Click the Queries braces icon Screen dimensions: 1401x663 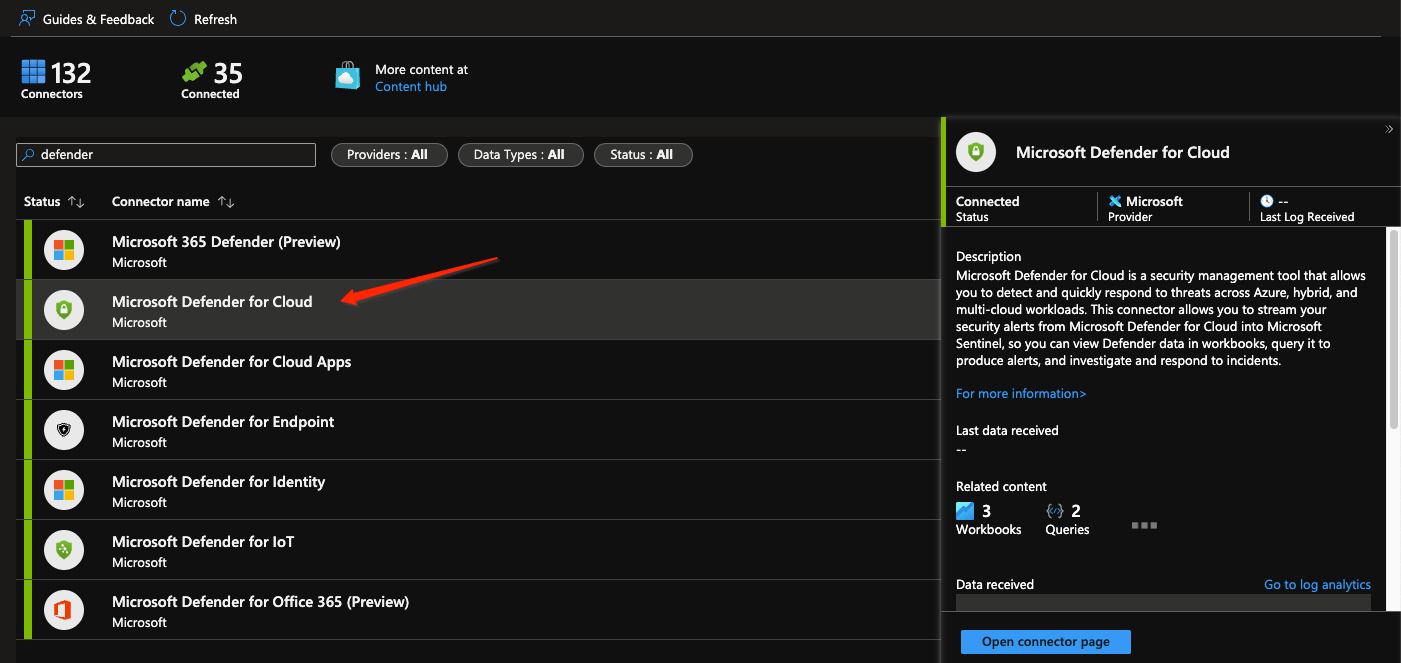pos(1054,511)
